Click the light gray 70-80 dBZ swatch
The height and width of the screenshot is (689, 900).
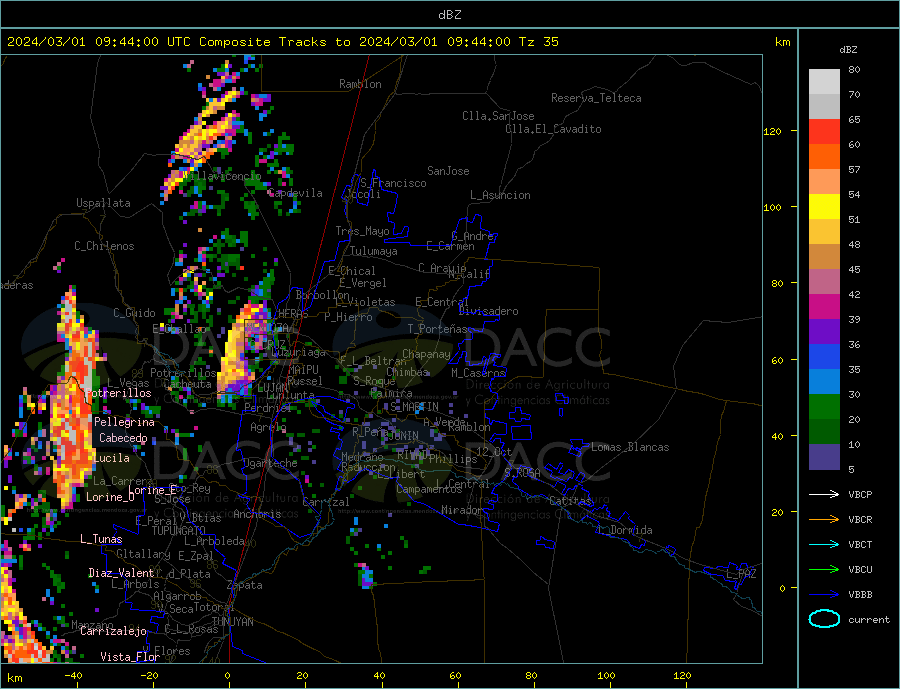824,82
